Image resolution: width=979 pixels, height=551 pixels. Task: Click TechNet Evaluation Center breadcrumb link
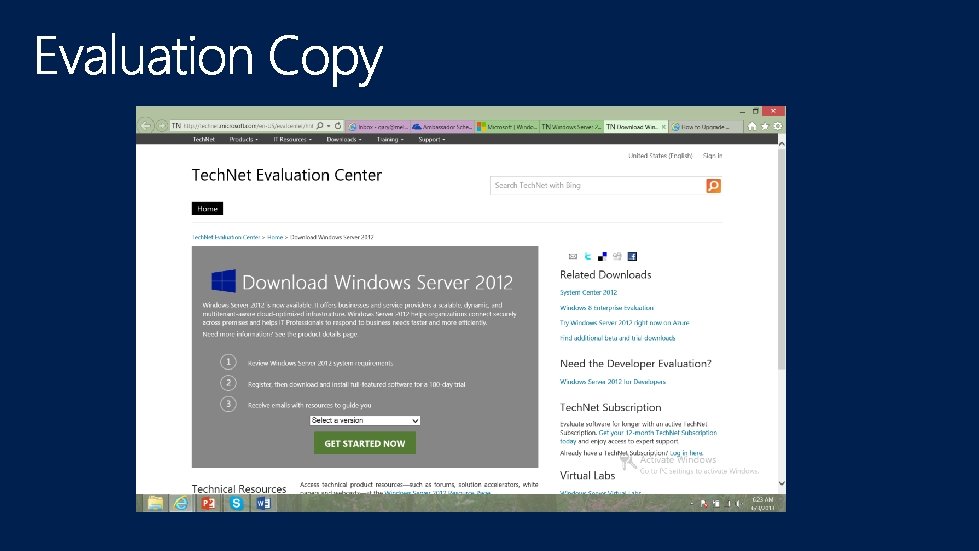(x=225, y=237)
